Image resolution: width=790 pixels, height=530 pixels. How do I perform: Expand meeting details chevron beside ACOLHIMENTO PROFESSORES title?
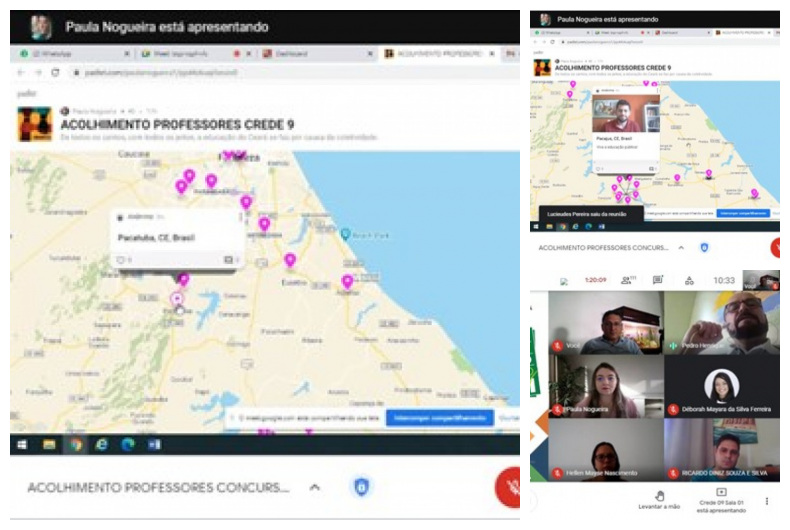[314, 487]
